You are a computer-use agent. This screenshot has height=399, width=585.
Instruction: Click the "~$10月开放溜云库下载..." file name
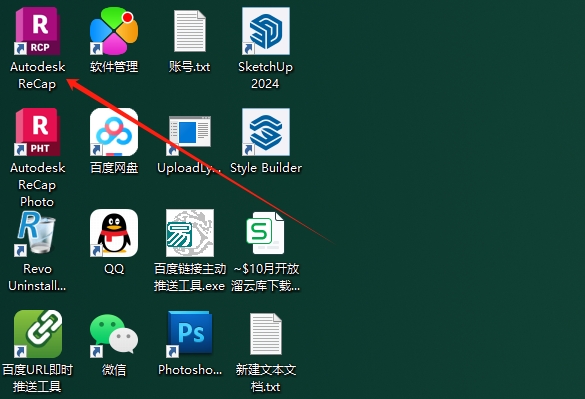pos(266,277)
